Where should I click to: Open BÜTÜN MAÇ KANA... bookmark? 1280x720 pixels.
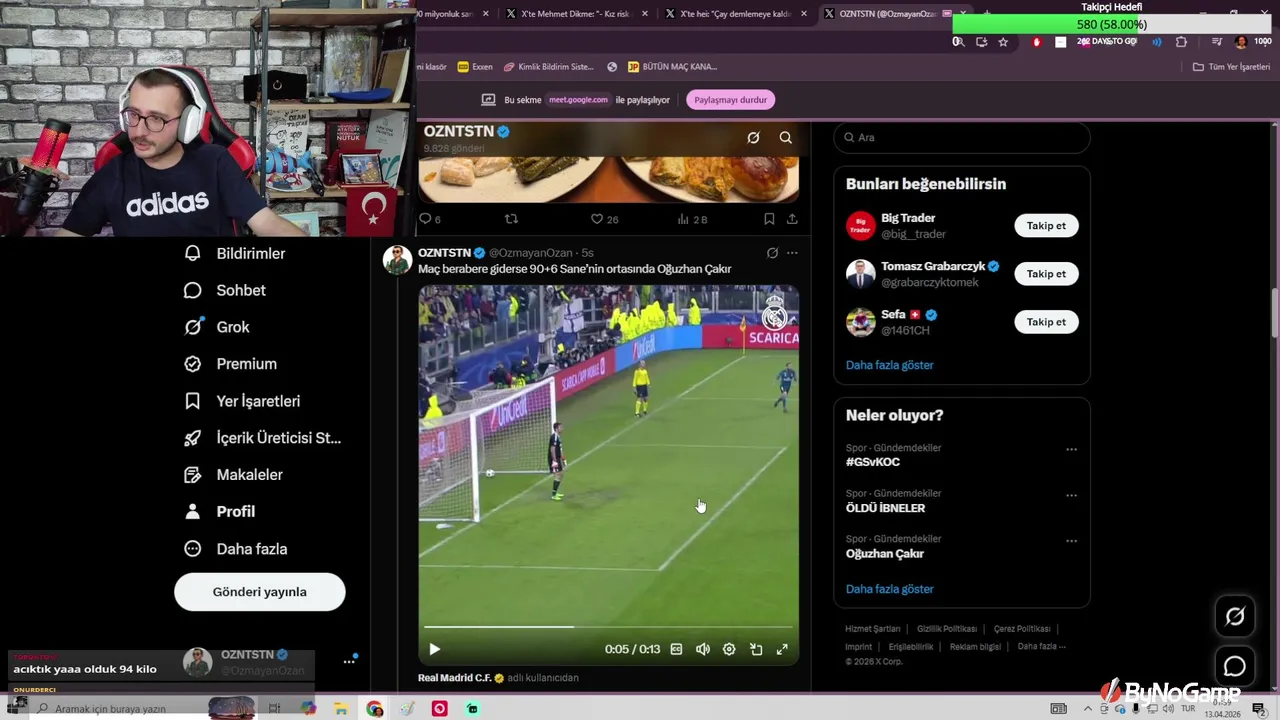pos(672,67)
